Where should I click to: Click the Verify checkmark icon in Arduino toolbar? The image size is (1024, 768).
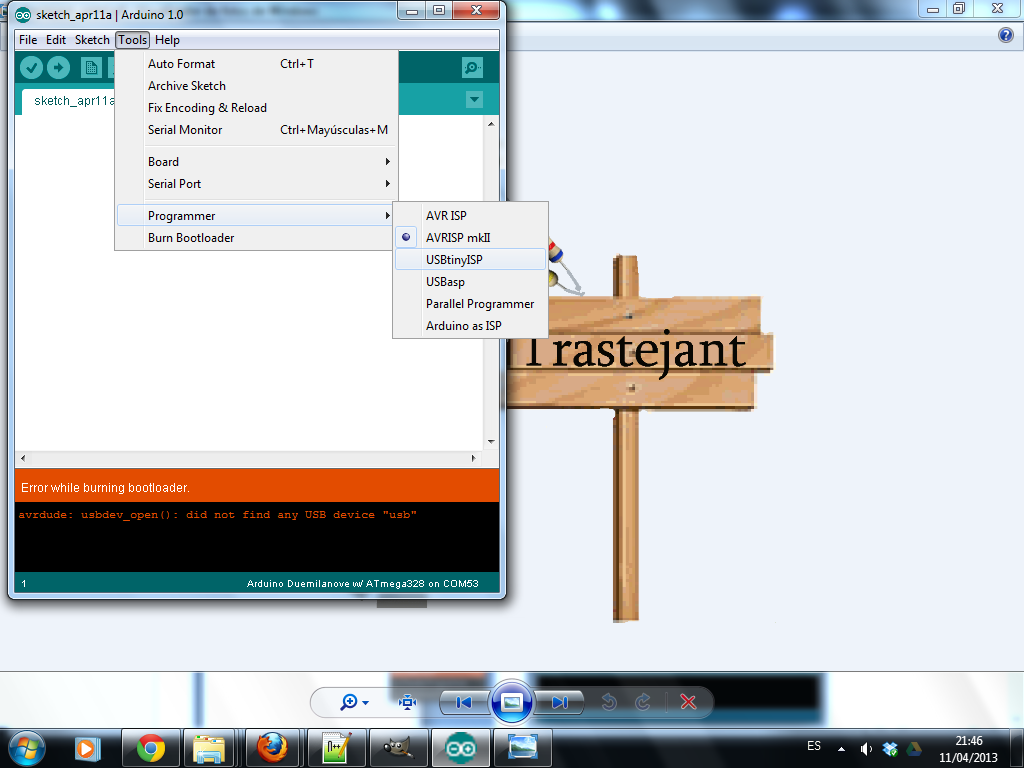click(31, 67)
